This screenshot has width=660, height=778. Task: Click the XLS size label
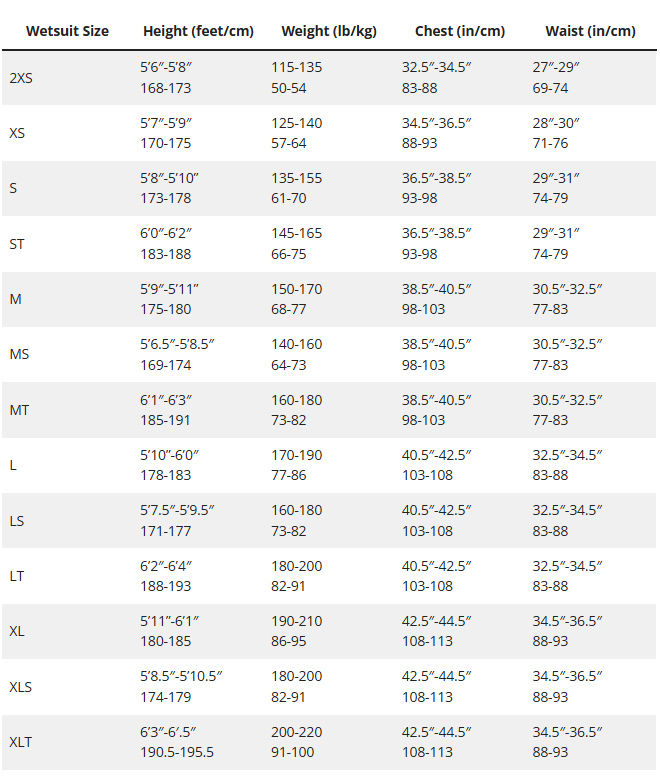20,687
